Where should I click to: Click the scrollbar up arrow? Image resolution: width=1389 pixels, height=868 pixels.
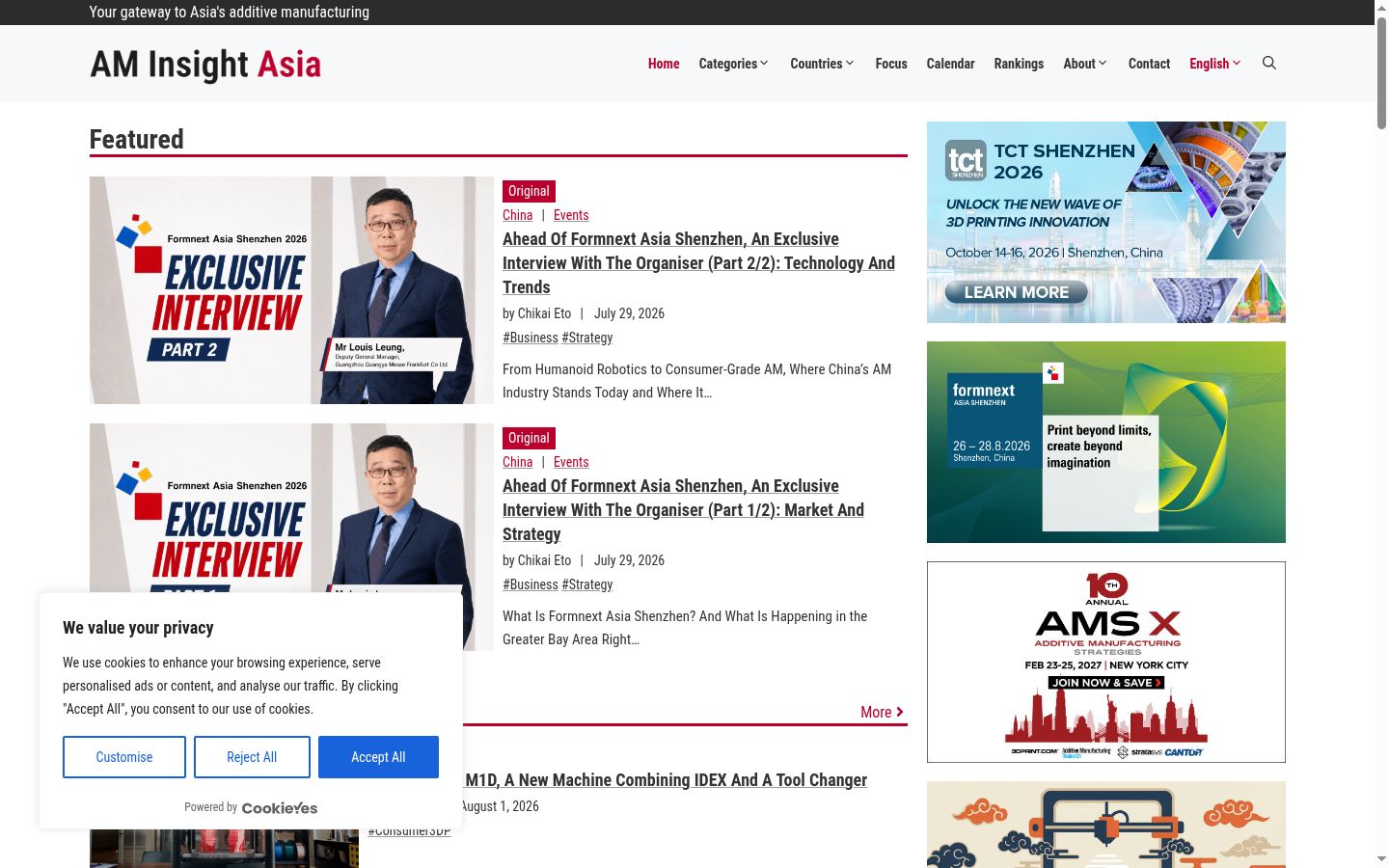coord(1381,8)
